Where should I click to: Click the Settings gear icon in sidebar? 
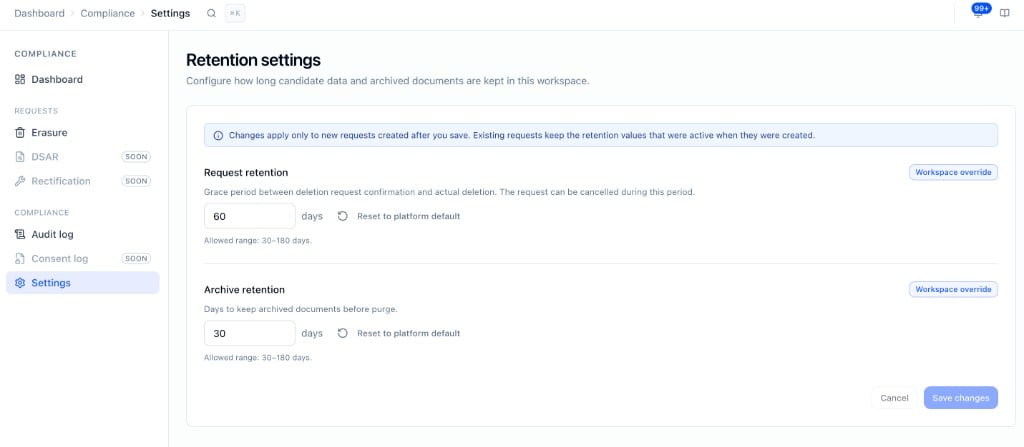point(20,283)
